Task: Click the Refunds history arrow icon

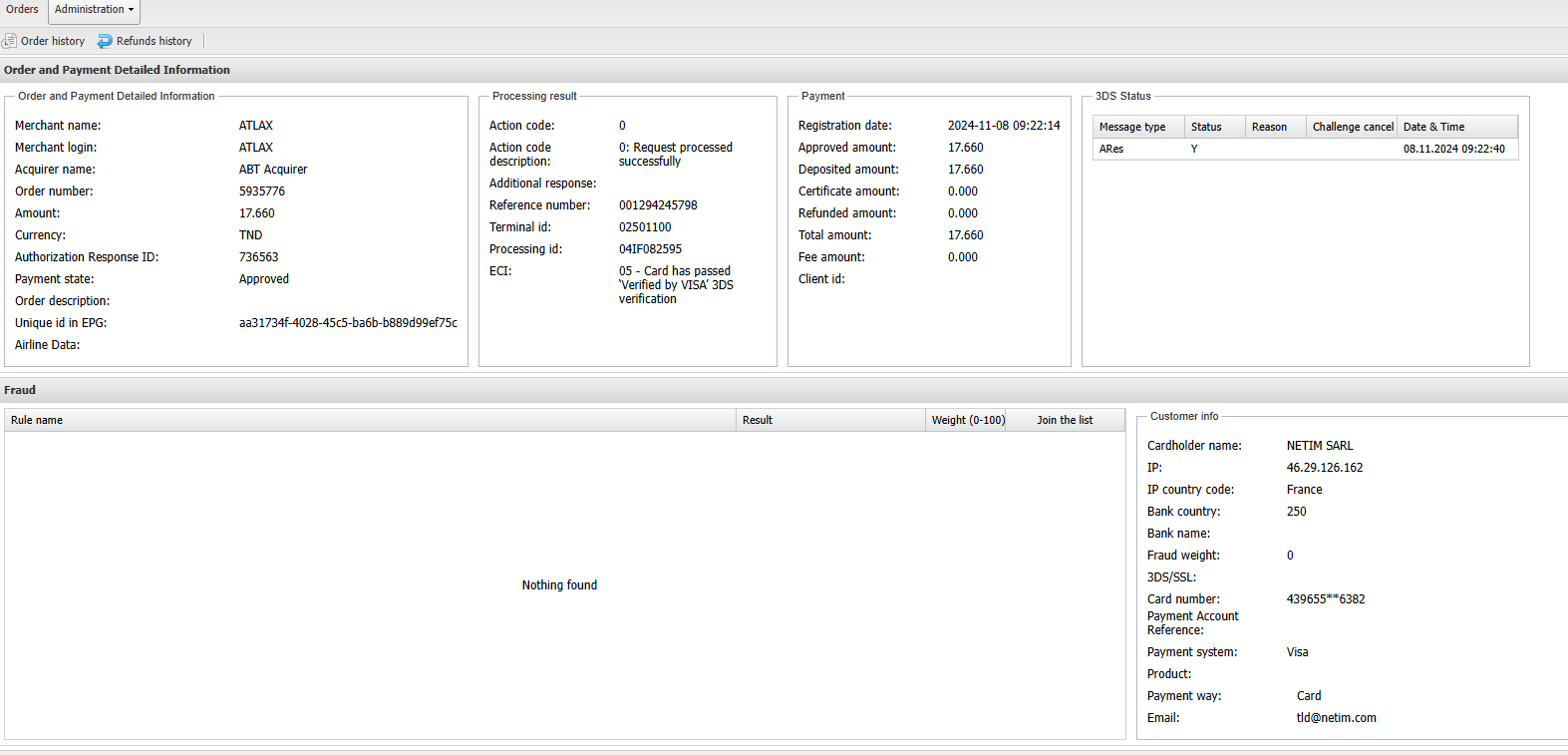Action: [x=105, y=41]
